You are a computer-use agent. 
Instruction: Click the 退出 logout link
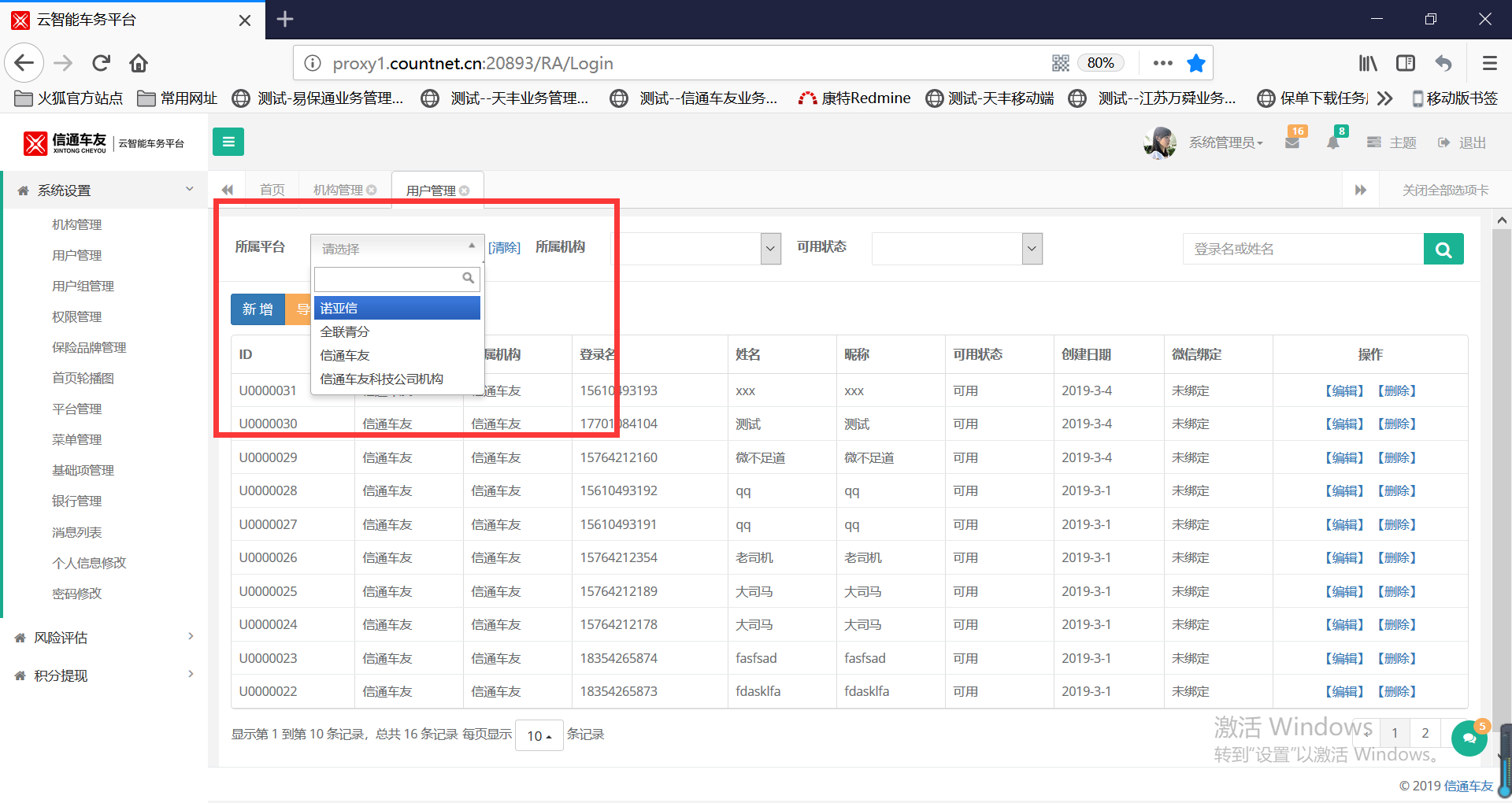click(x=1462, y=142)
